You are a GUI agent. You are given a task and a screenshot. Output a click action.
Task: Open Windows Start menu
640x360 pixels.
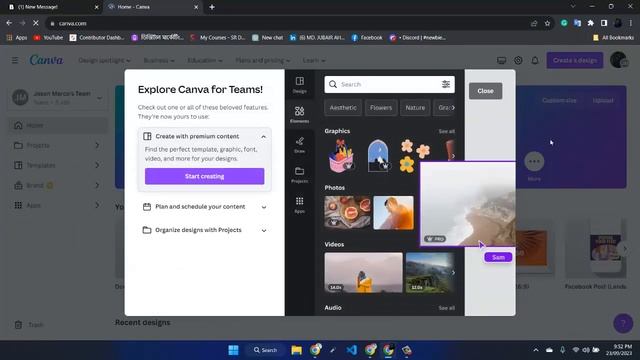(233, 350)
